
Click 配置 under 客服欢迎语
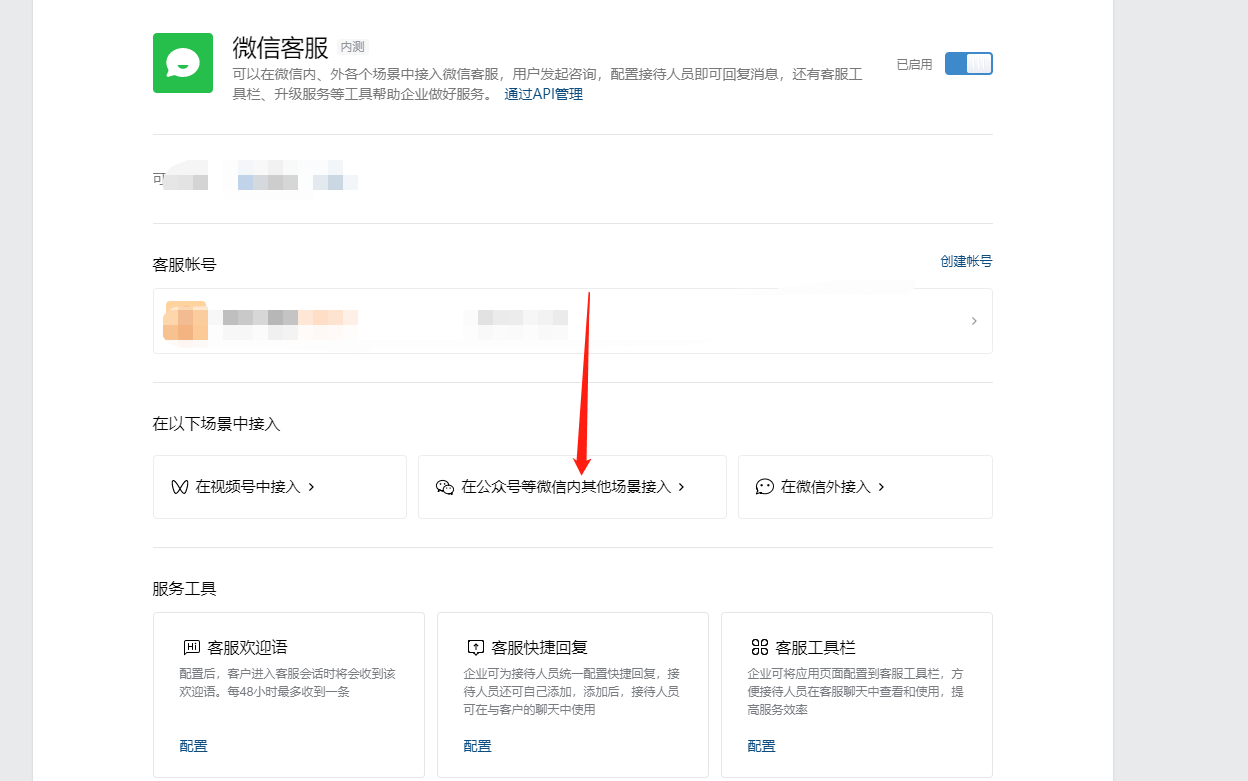pos(194,746)
